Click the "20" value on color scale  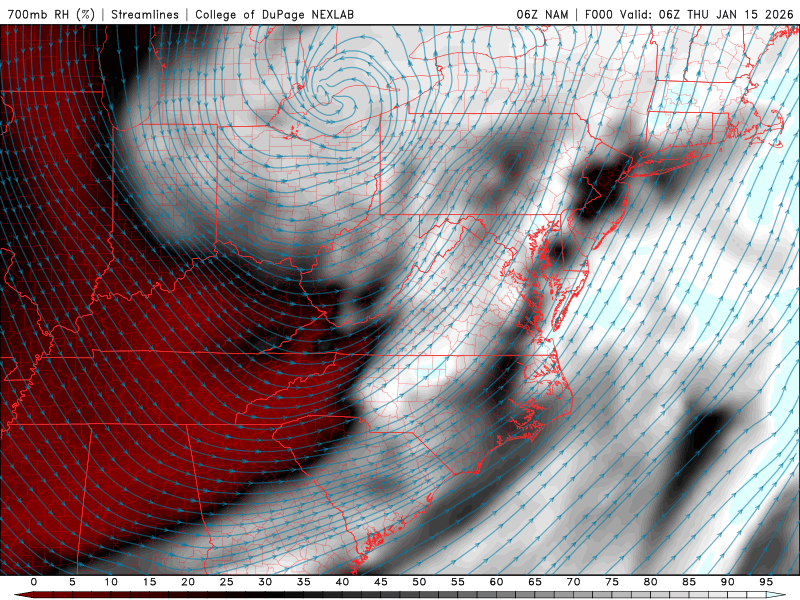tap(188, 582)
